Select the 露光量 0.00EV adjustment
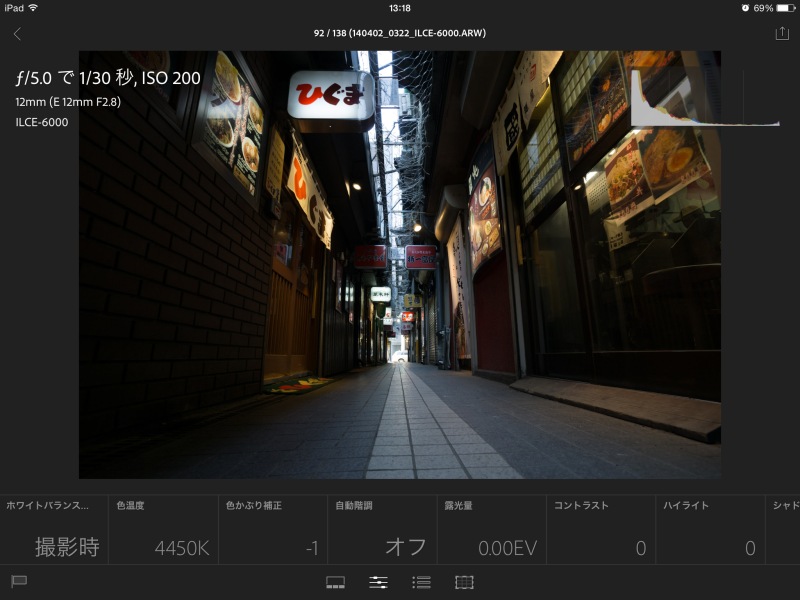 (492, 530)
